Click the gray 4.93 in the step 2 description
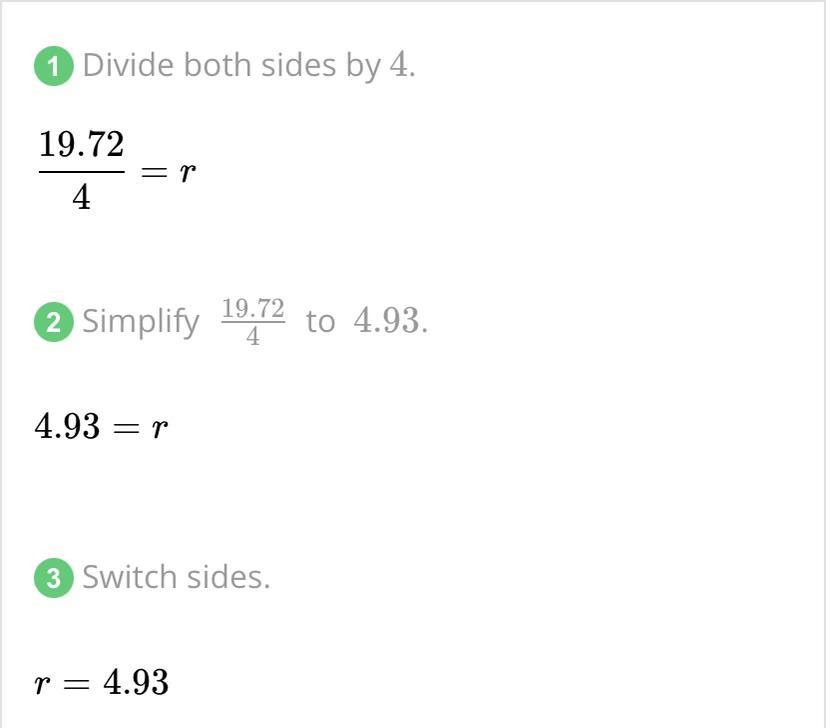 click(x=388, y=320)
